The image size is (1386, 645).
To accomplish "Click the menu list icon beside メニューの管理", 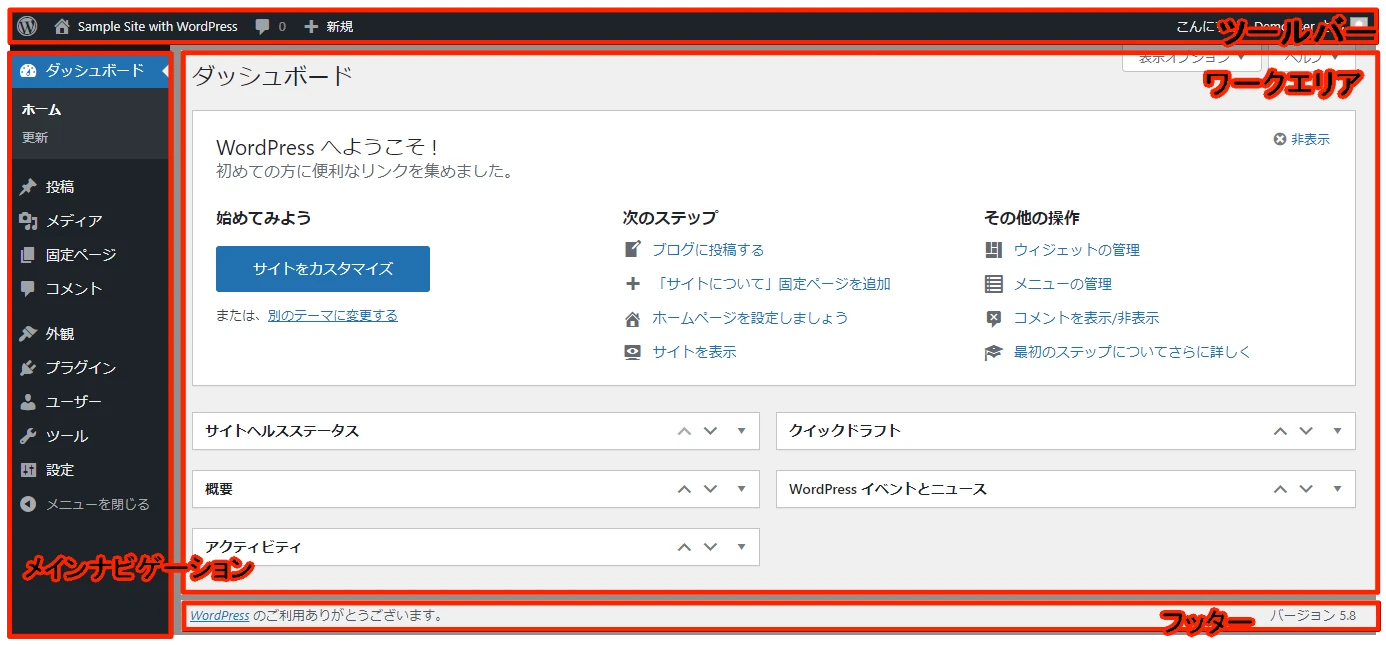I will pyautogui.click(x=993, y=284).
